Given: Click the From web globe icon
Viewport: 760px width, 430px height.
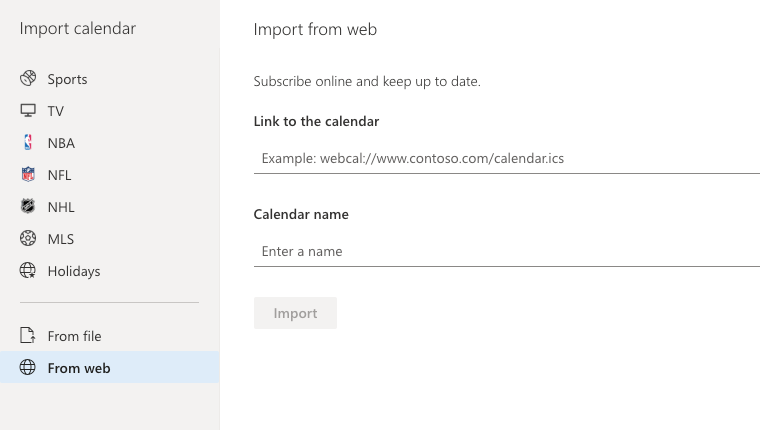Looking at the screenshot, I should [28, 367].
